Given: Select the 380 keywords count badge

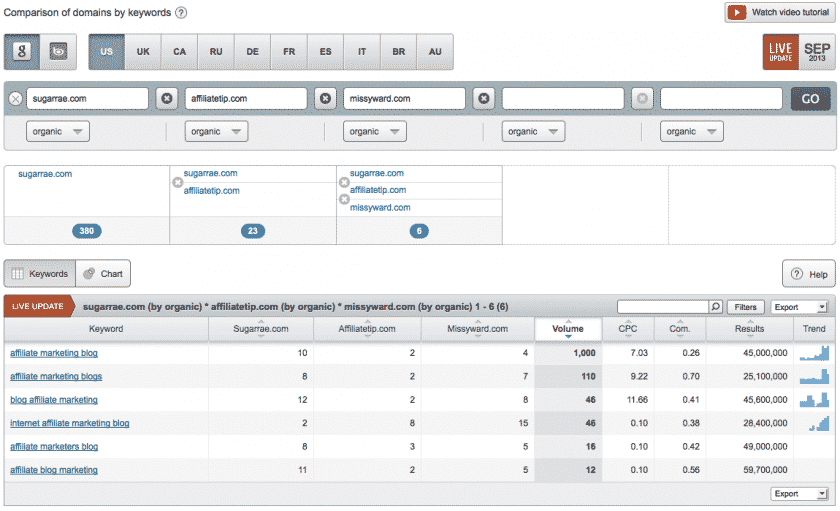Looking at the screenshot, I should tap(87, 231).
